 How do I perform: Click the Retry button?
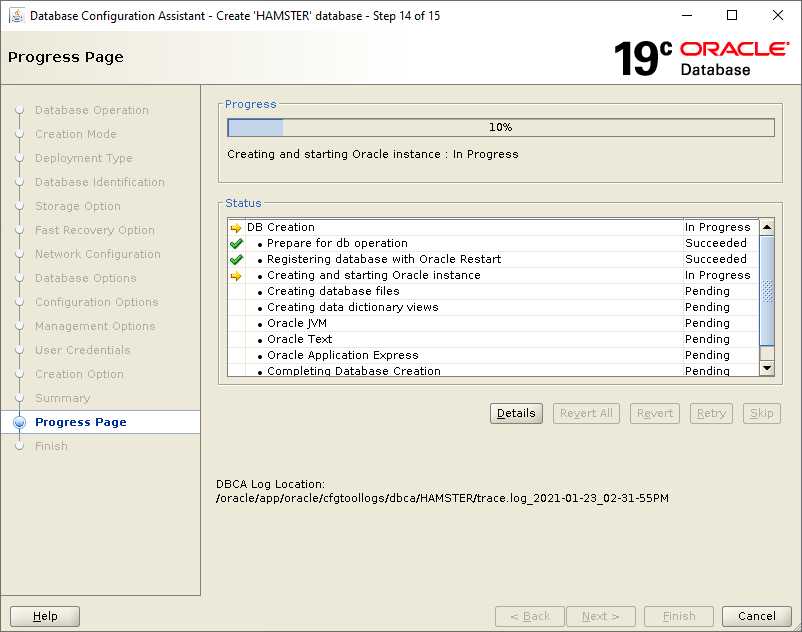point(711,413)
